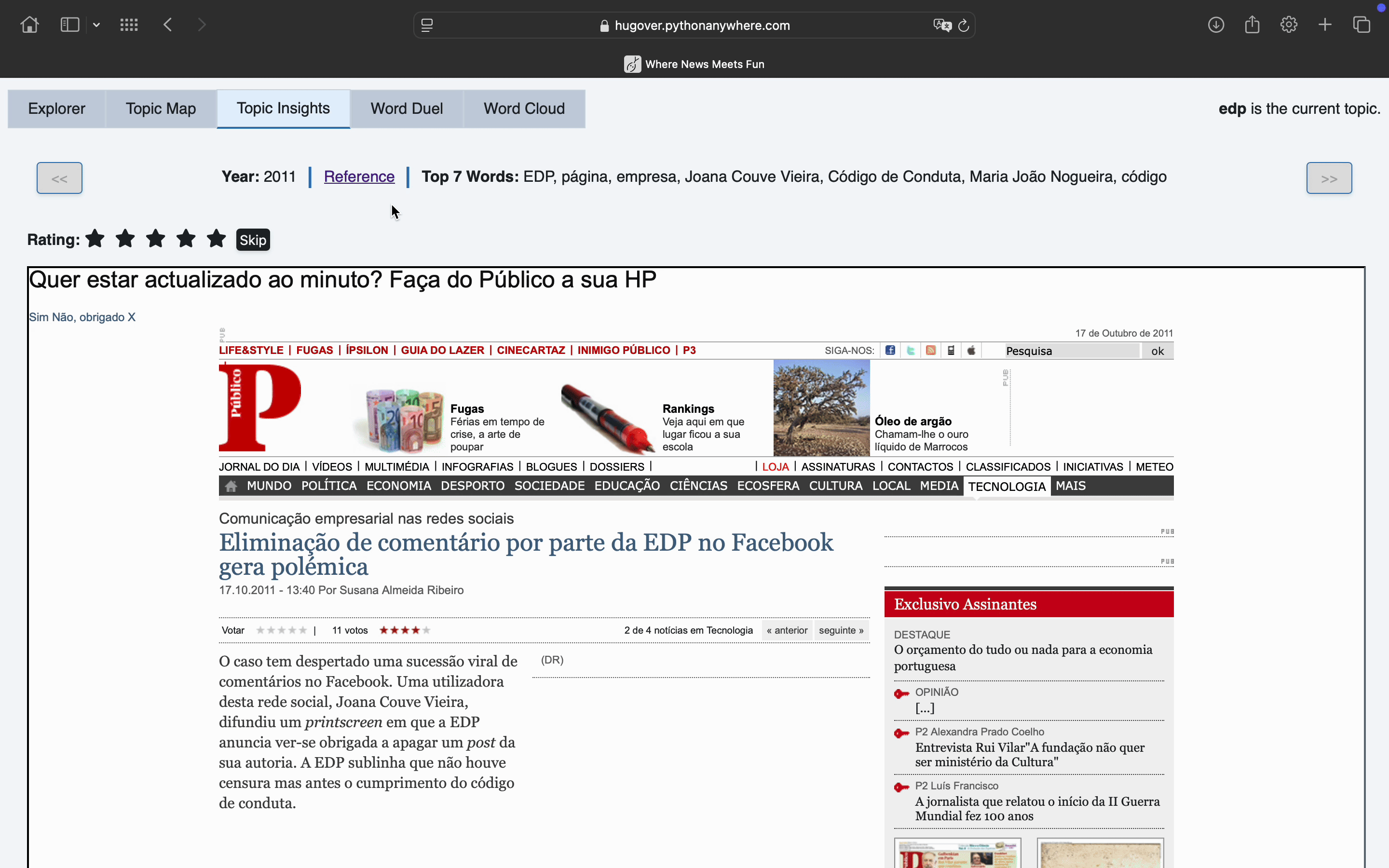Open the tab grid overview icon
Screen dimensions: 1389x868
point(129,25)
